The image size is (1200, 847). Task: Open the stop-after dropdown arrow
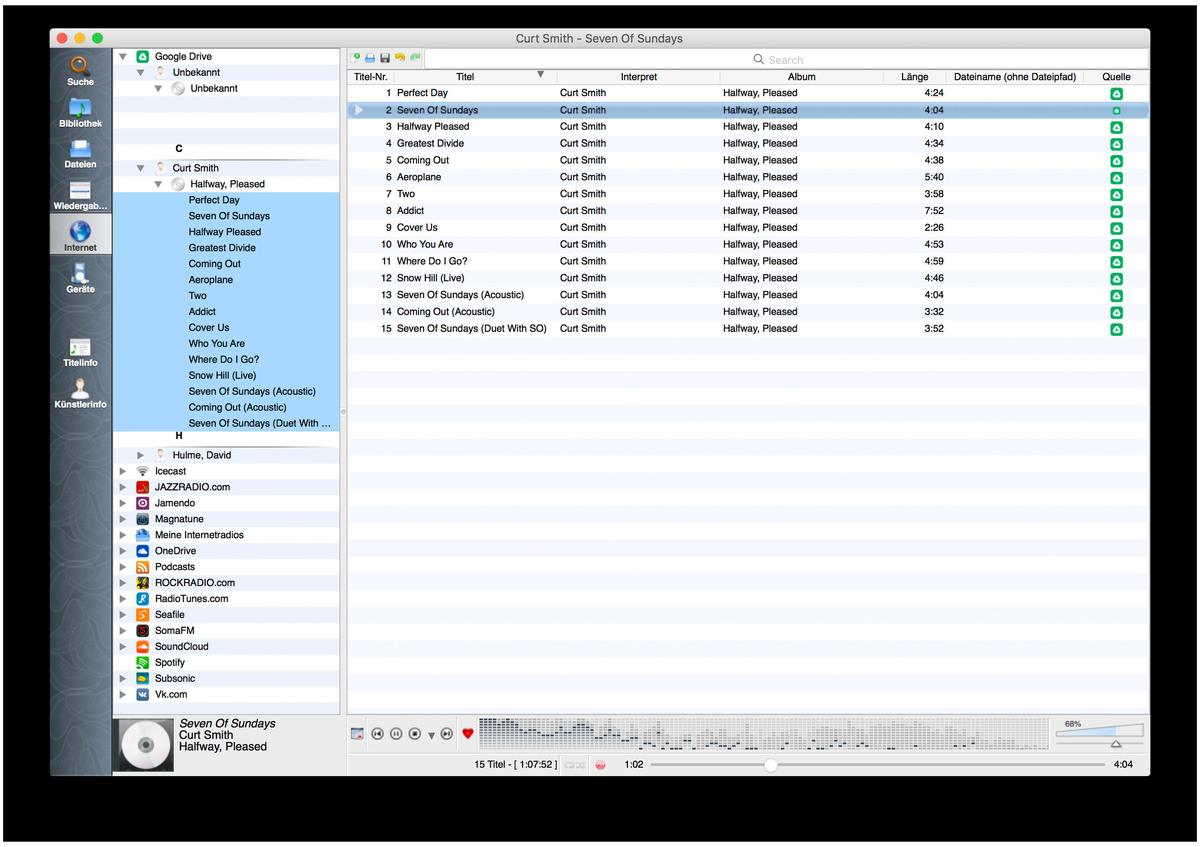[431, 735]
